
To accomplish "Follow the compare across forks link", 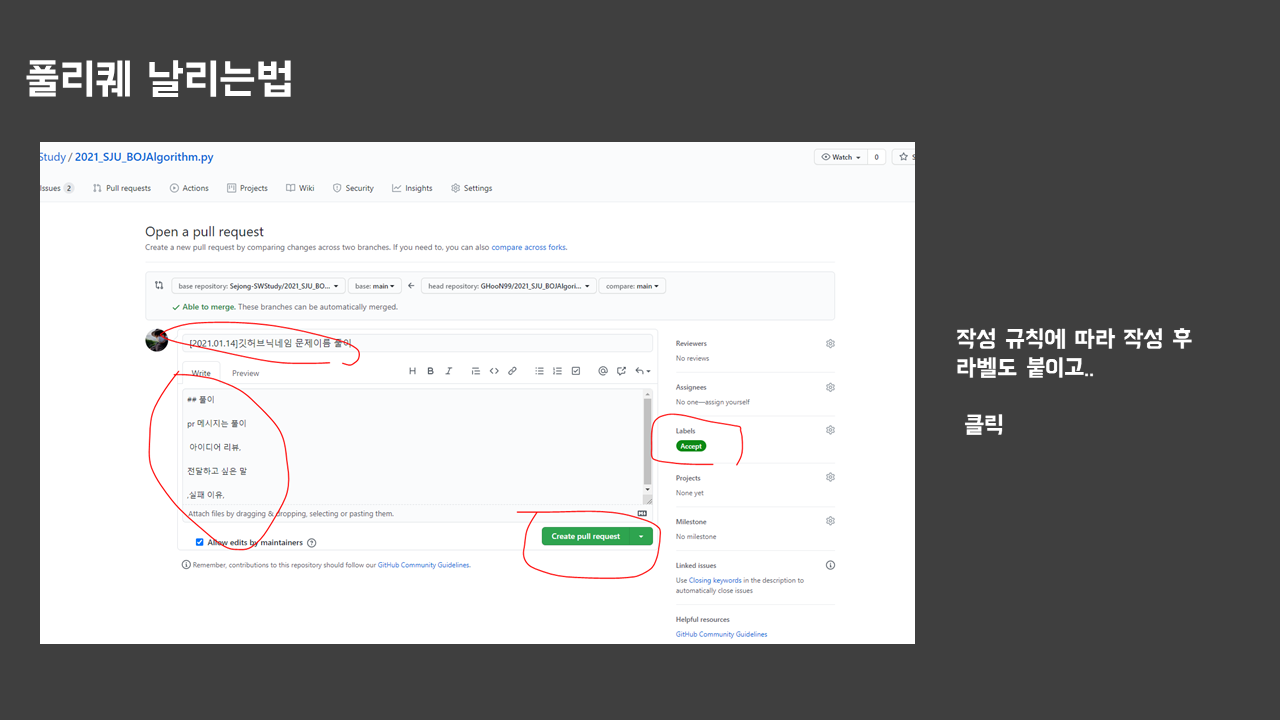I will pos(528,247).
